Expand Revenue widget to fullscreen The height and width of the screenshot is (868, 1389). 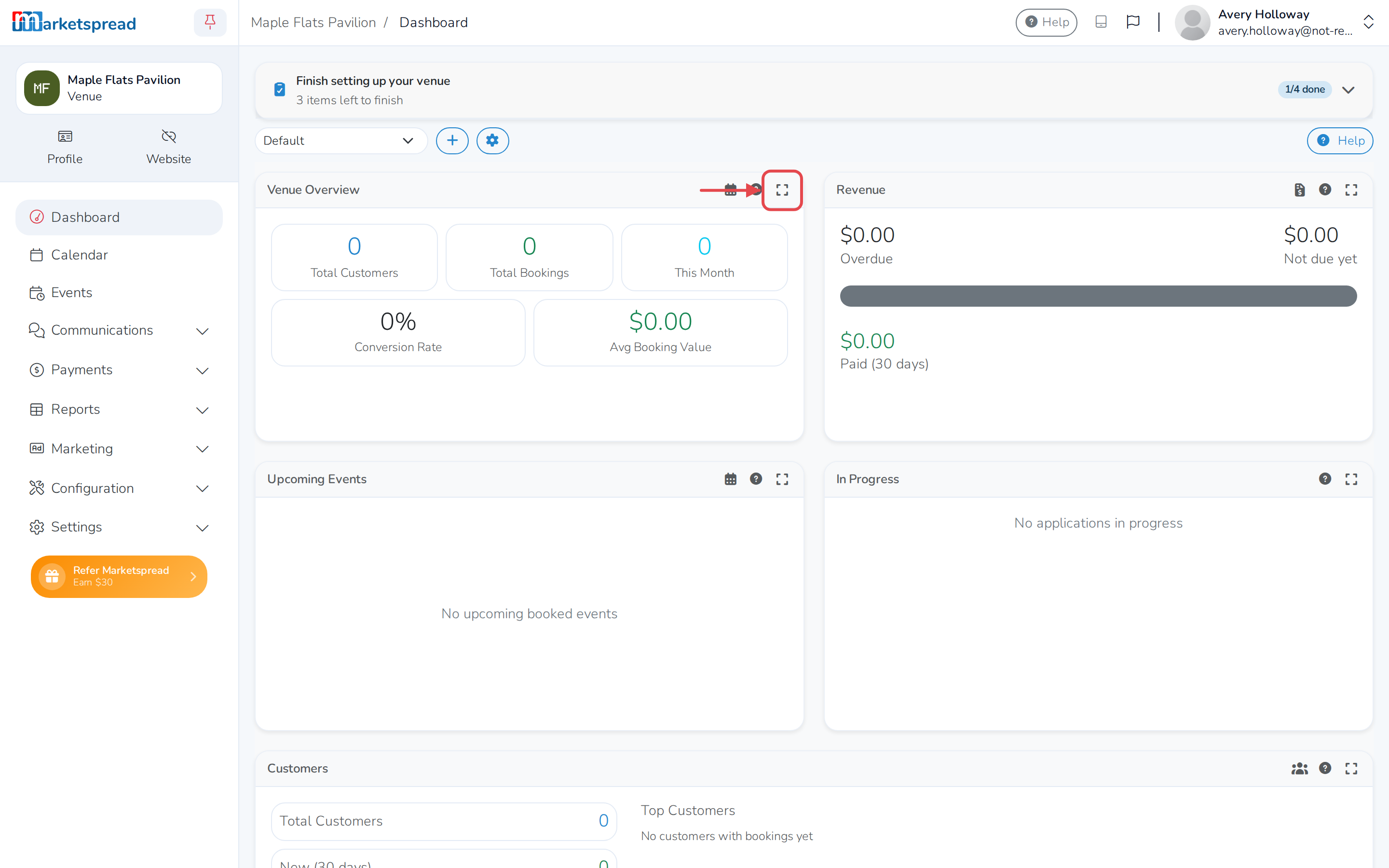click(1351, 190)
